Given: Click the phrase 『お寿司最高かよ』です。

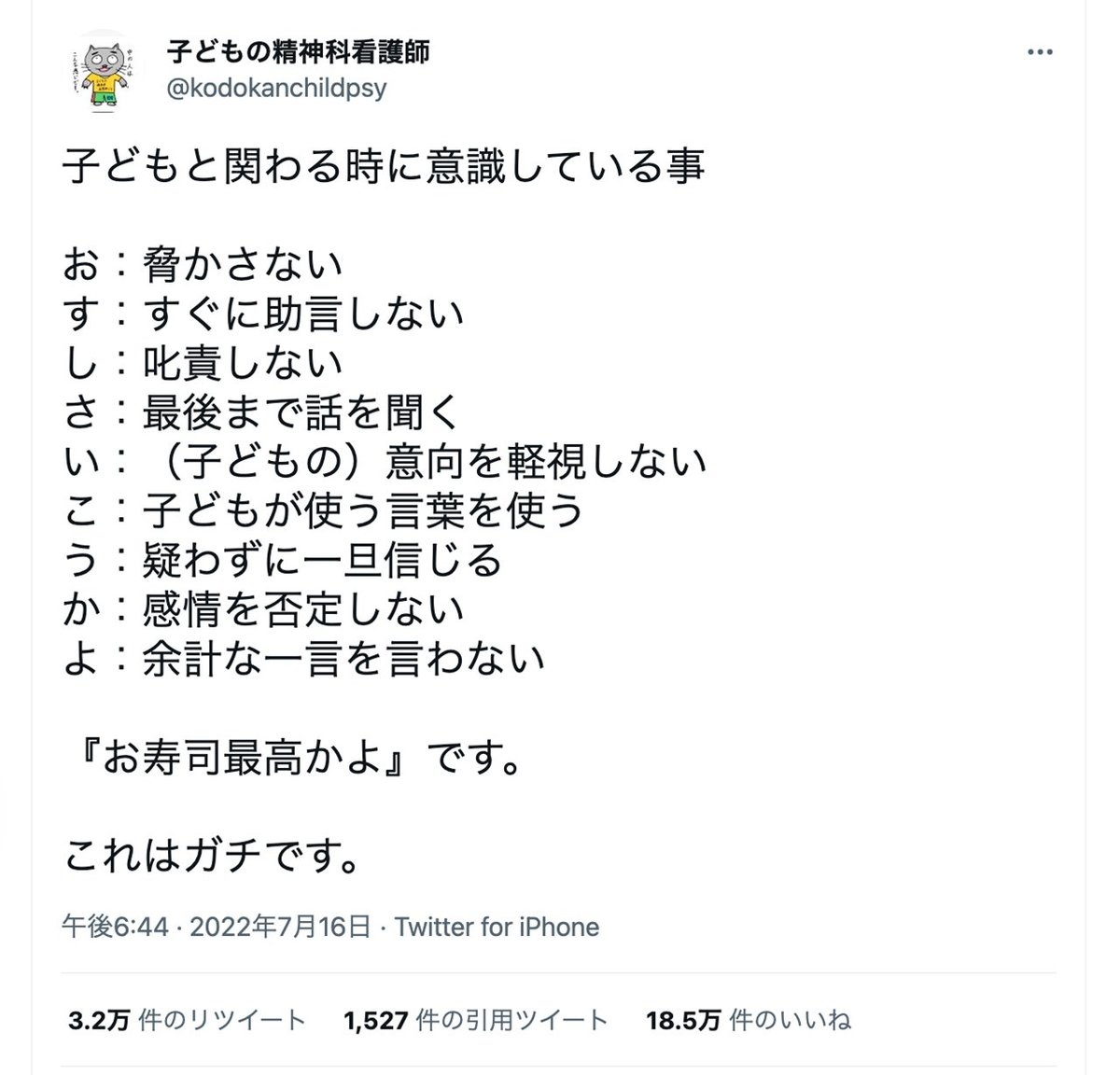Looking at the screenshot, I should coord(291,758).
